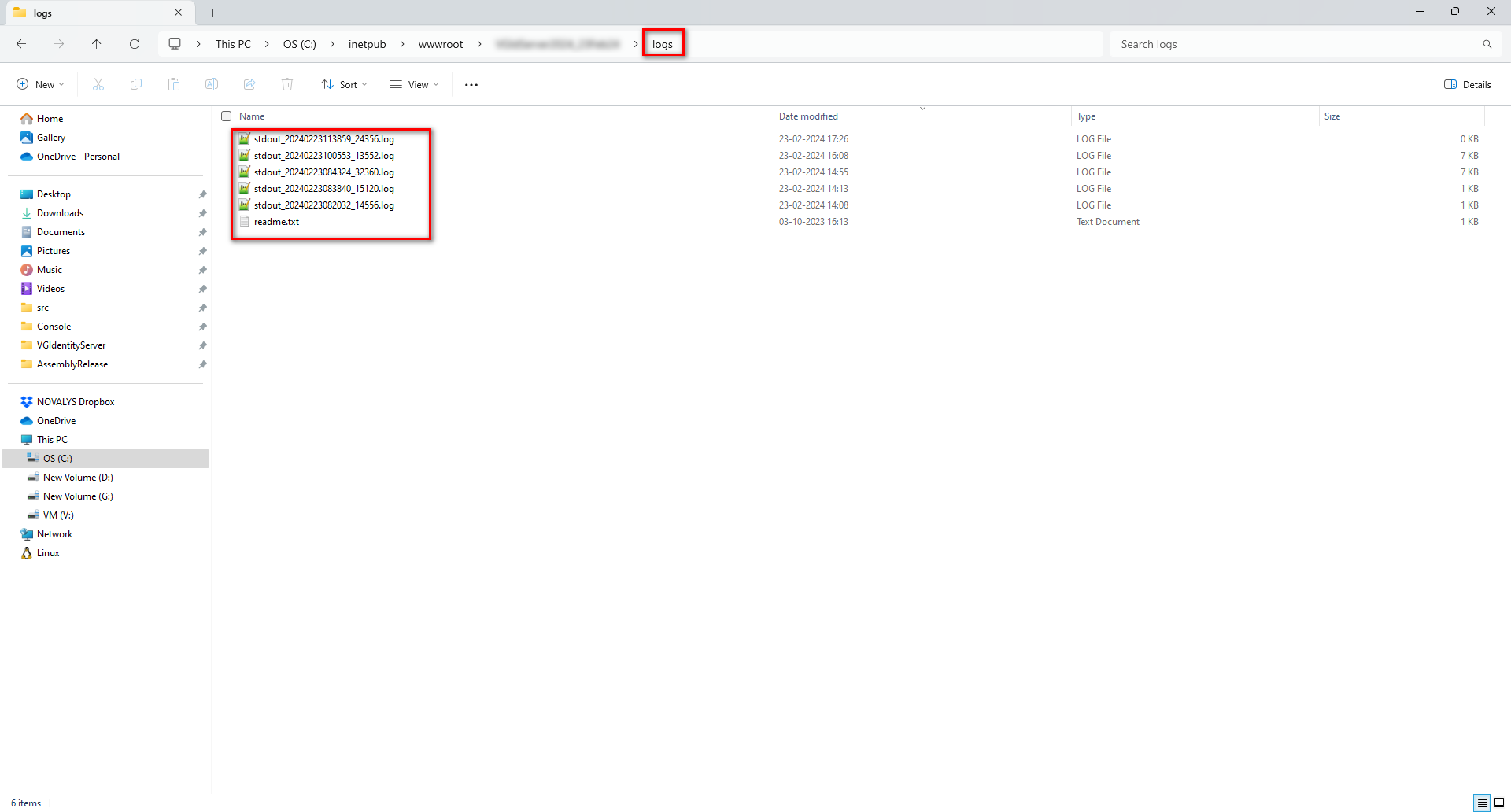
Task: Check the select-all box beside Name
Action: click(226, 116)
